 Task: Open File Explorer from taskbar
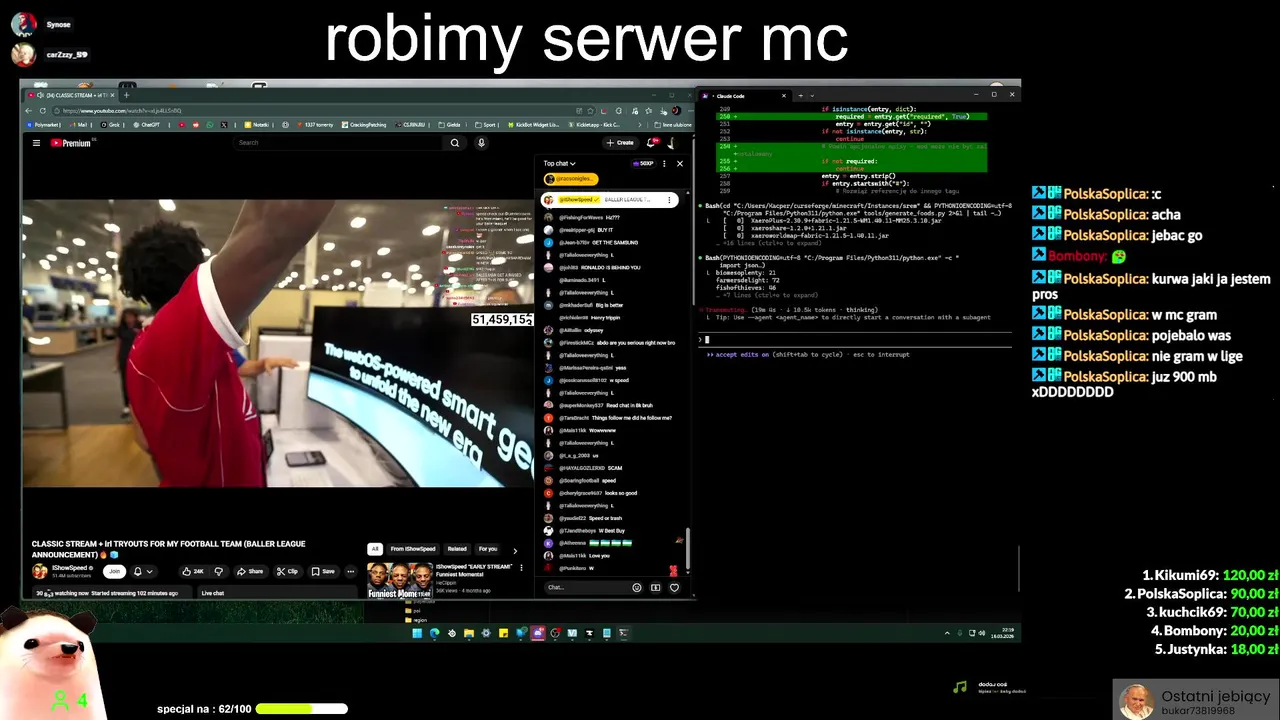pos(469,633)
